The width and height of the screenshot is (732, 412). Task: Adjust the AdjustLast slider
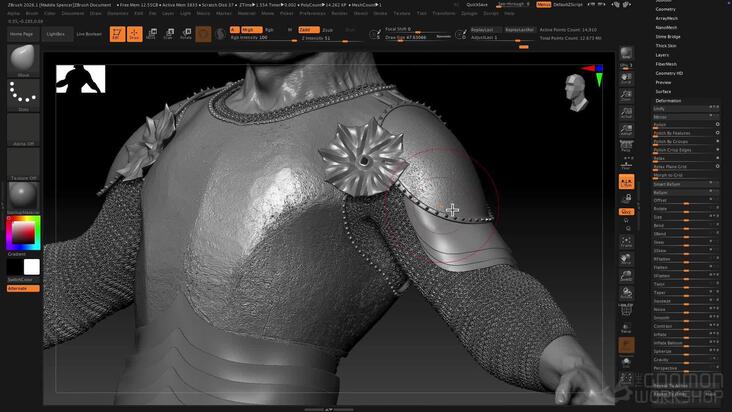(x=502, y=38)
